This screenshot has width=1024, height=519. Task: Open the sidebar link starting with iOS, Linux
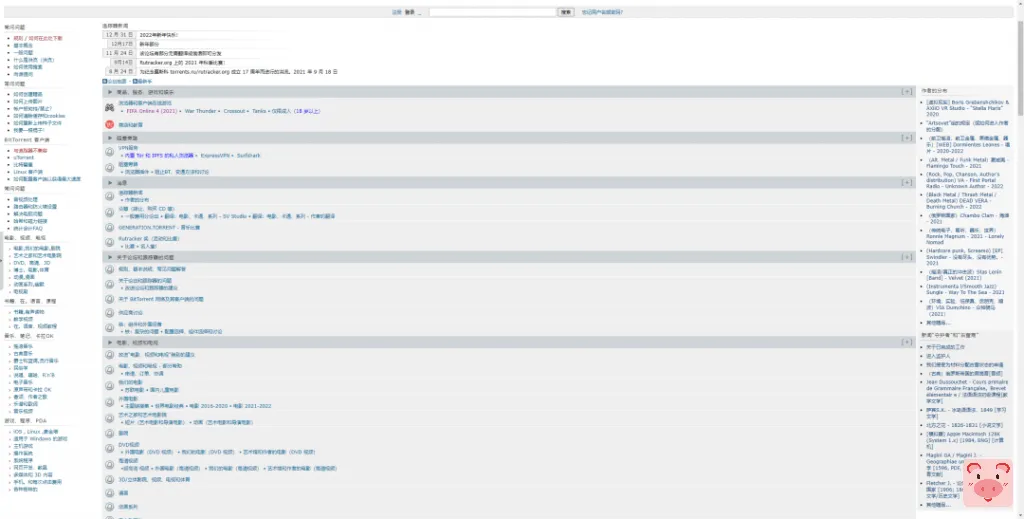[x=36, y=432]
